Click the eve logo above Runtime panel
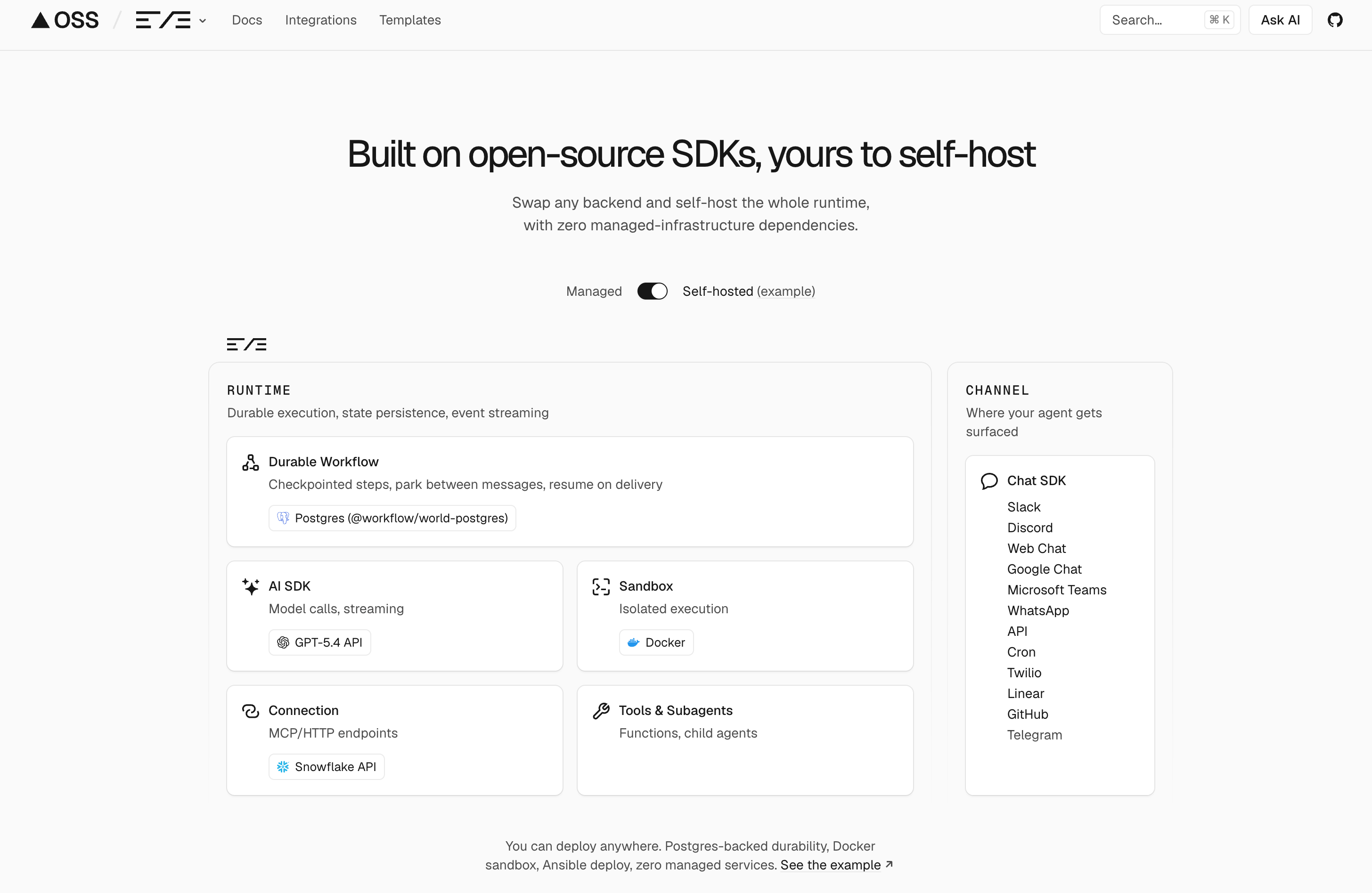 click(247, 344)
